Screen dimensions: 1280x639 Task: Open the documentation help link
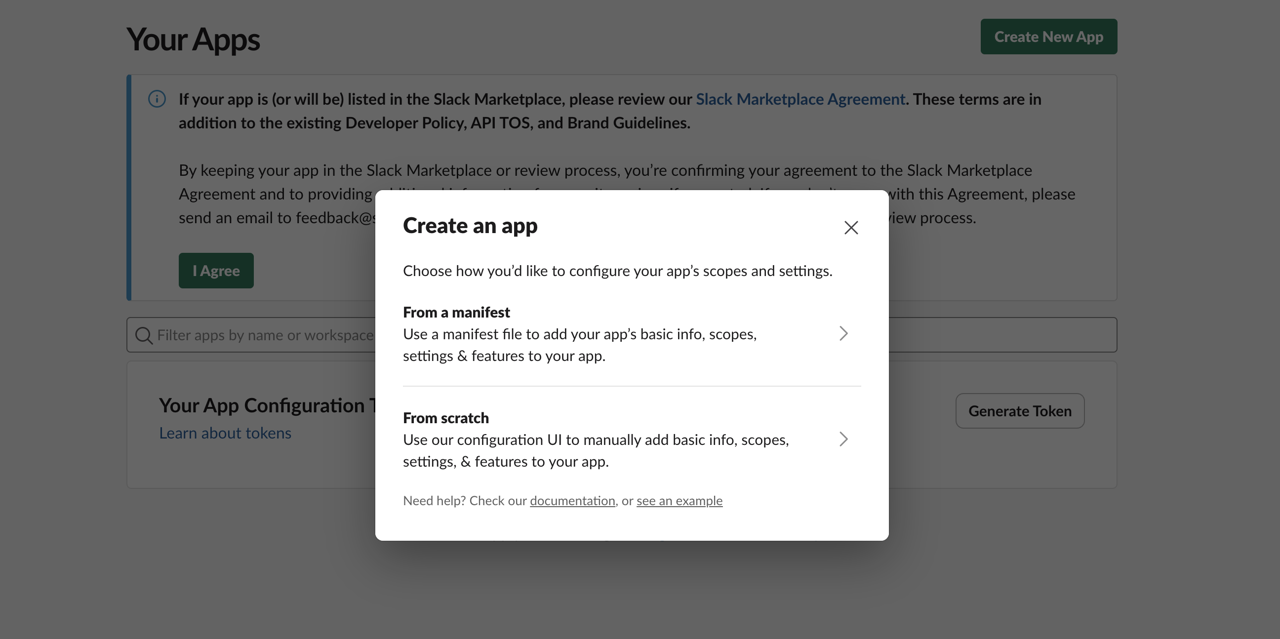click(x=572, y=501)
